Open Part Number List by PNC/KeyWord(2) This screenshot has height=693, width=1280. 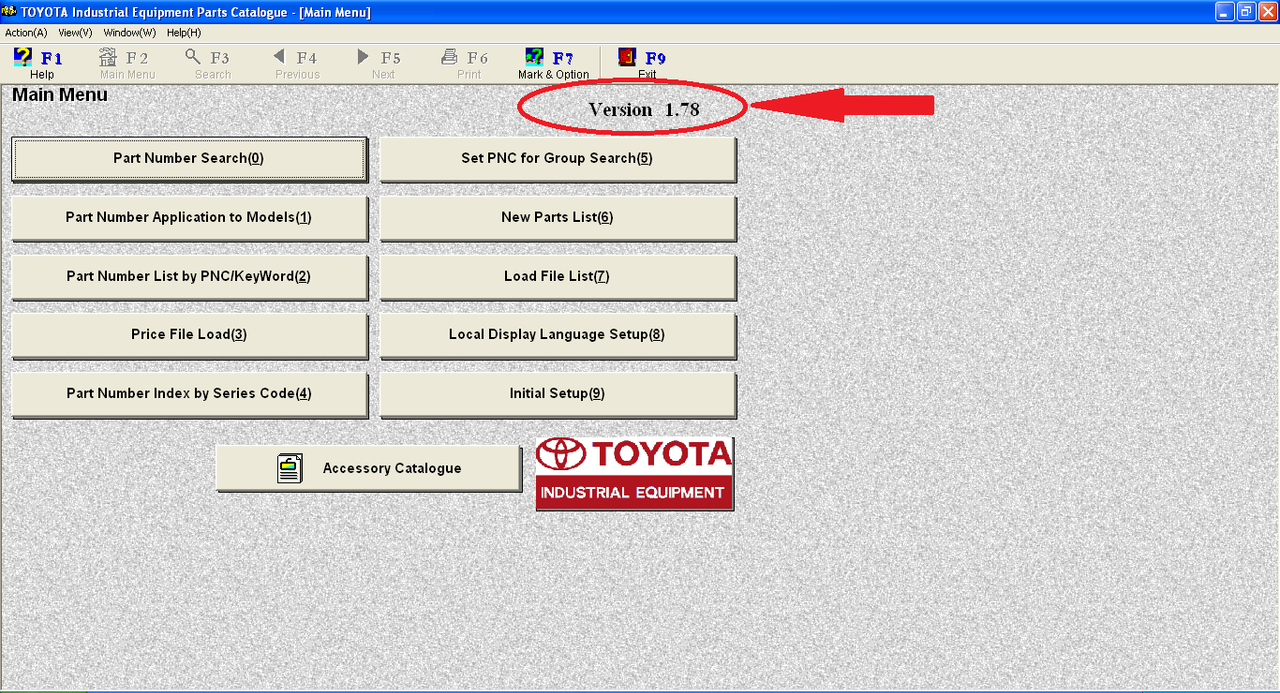[x=189, y=277]
